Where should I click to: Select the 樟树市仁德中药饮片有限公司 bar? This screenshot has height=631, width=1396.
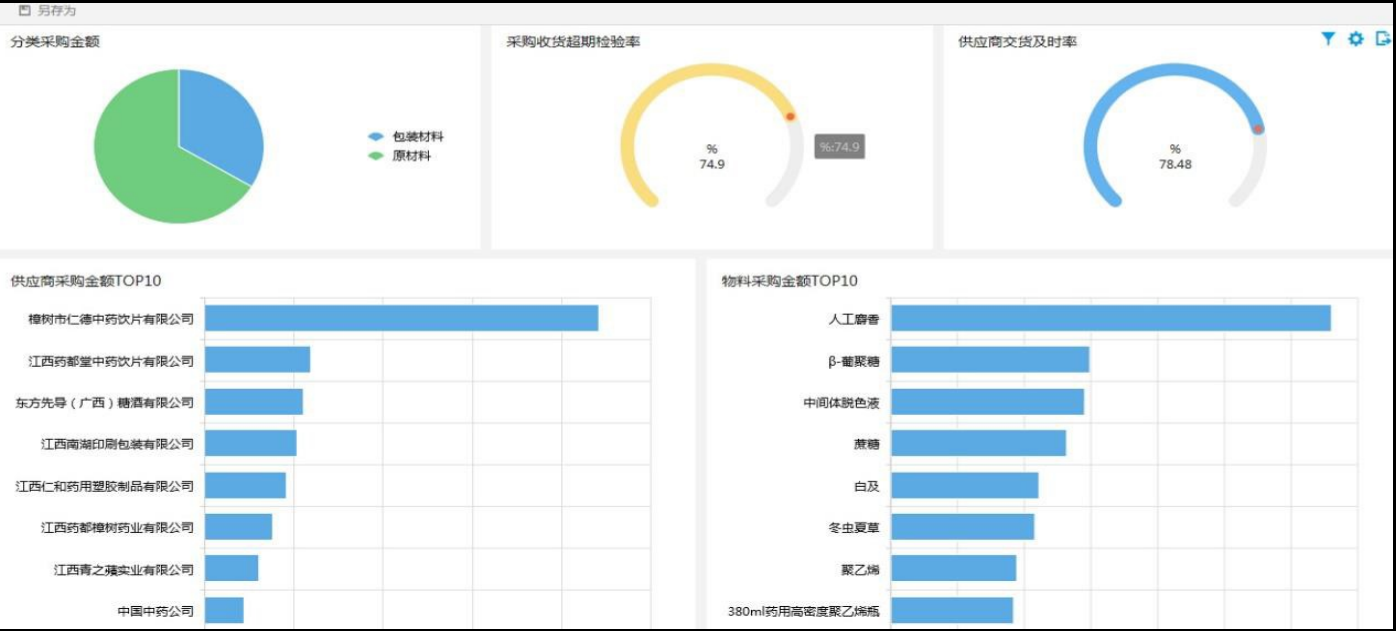pyautogui.click(x=401, y=318)
